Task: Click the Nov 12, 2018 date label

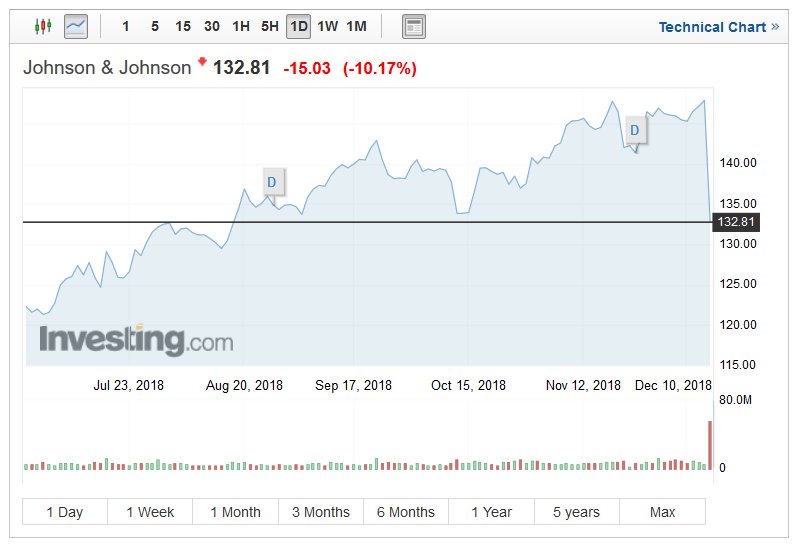Action: coord(583,385)
